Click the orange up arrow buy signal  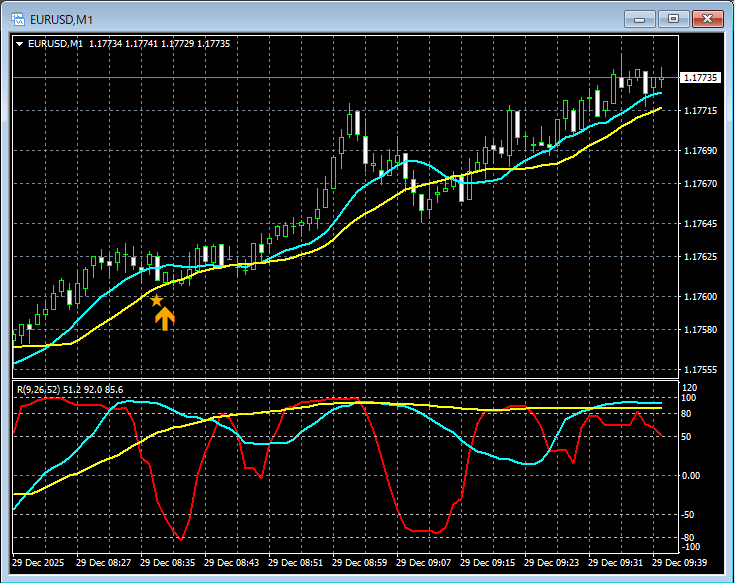click(165, 319)
